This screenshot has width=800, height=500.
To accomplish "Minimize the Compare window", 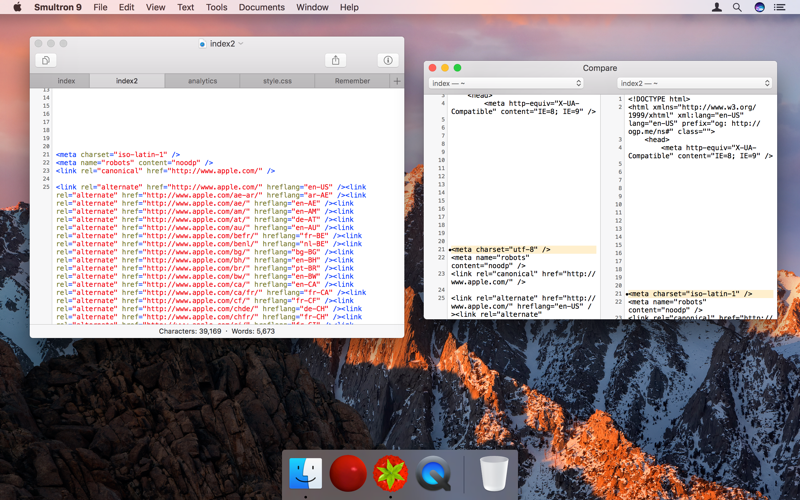I will tap(445, 68).
